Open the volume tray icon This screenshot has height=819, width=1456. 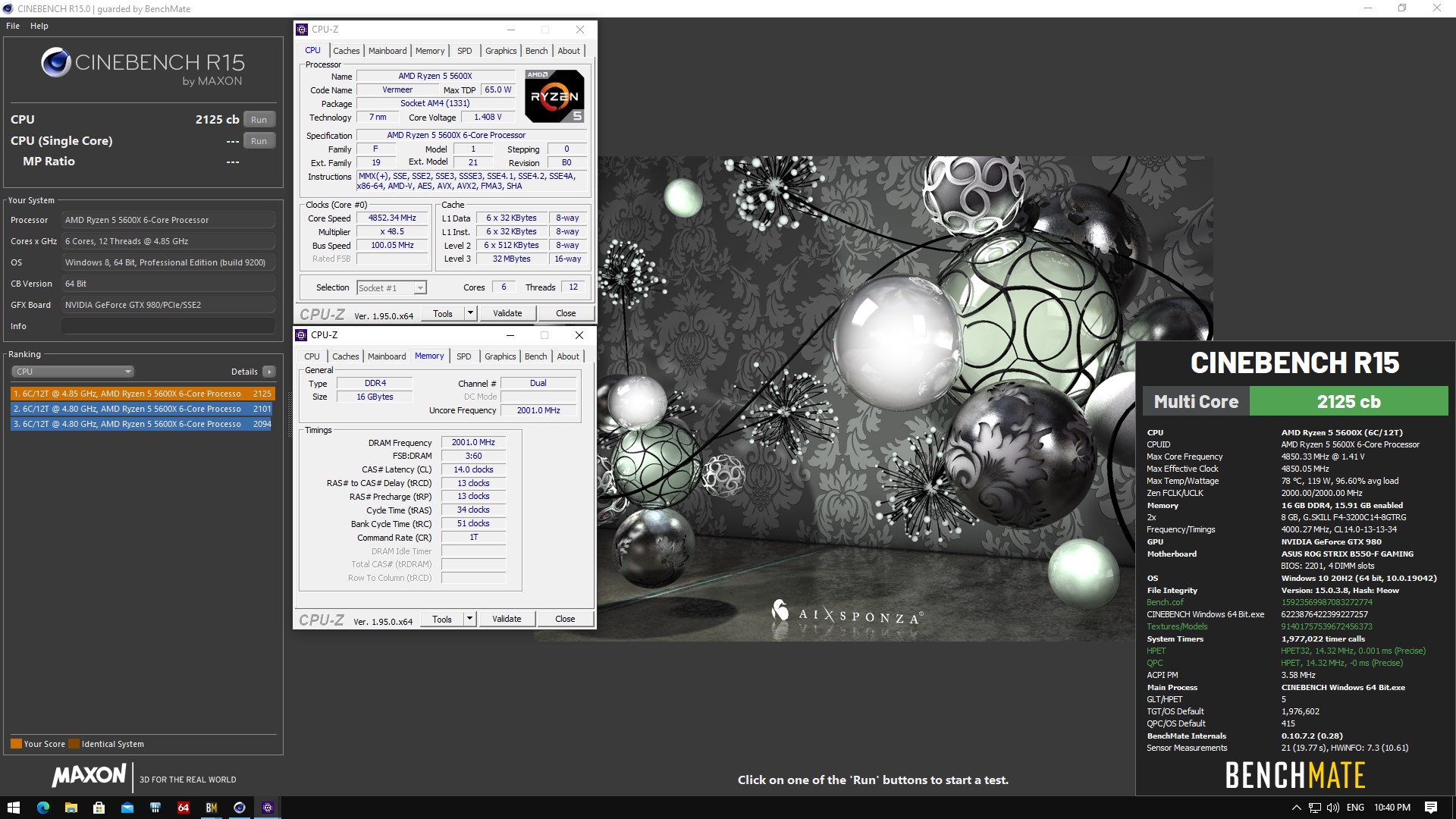[1332, 808]
